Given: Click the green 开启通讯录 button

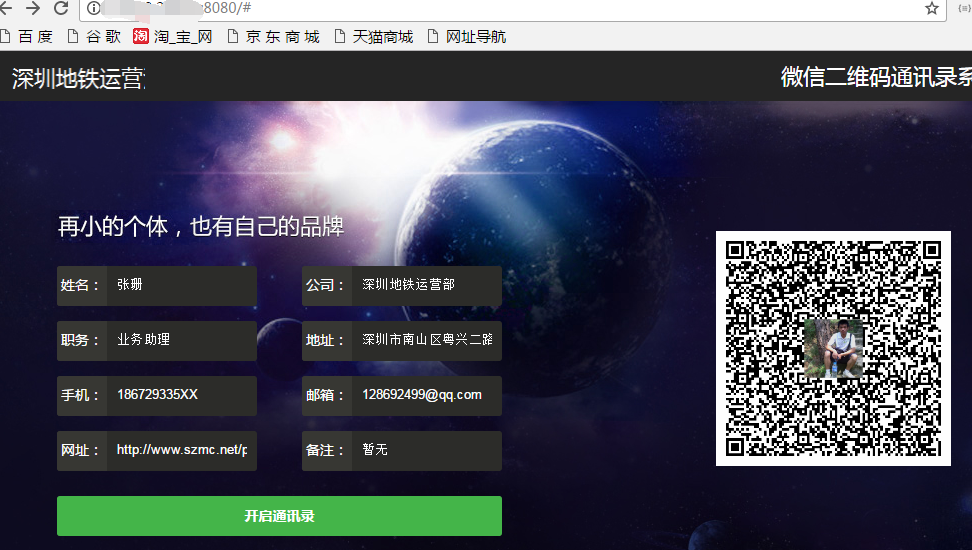Looking at the screenshot, I should [279, 516].
